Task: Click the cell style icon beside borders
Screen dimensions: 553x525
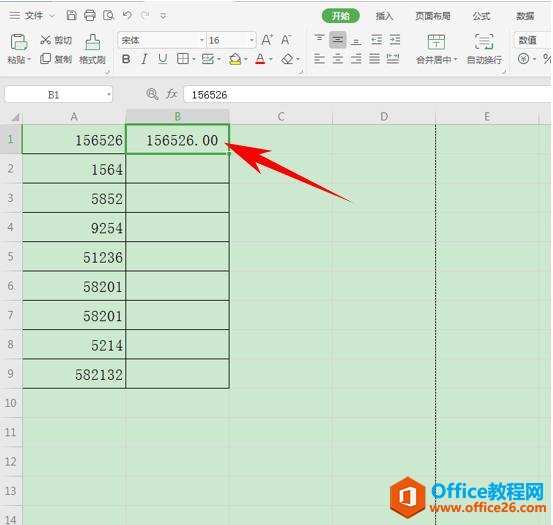Action: [x=208, y=59]
